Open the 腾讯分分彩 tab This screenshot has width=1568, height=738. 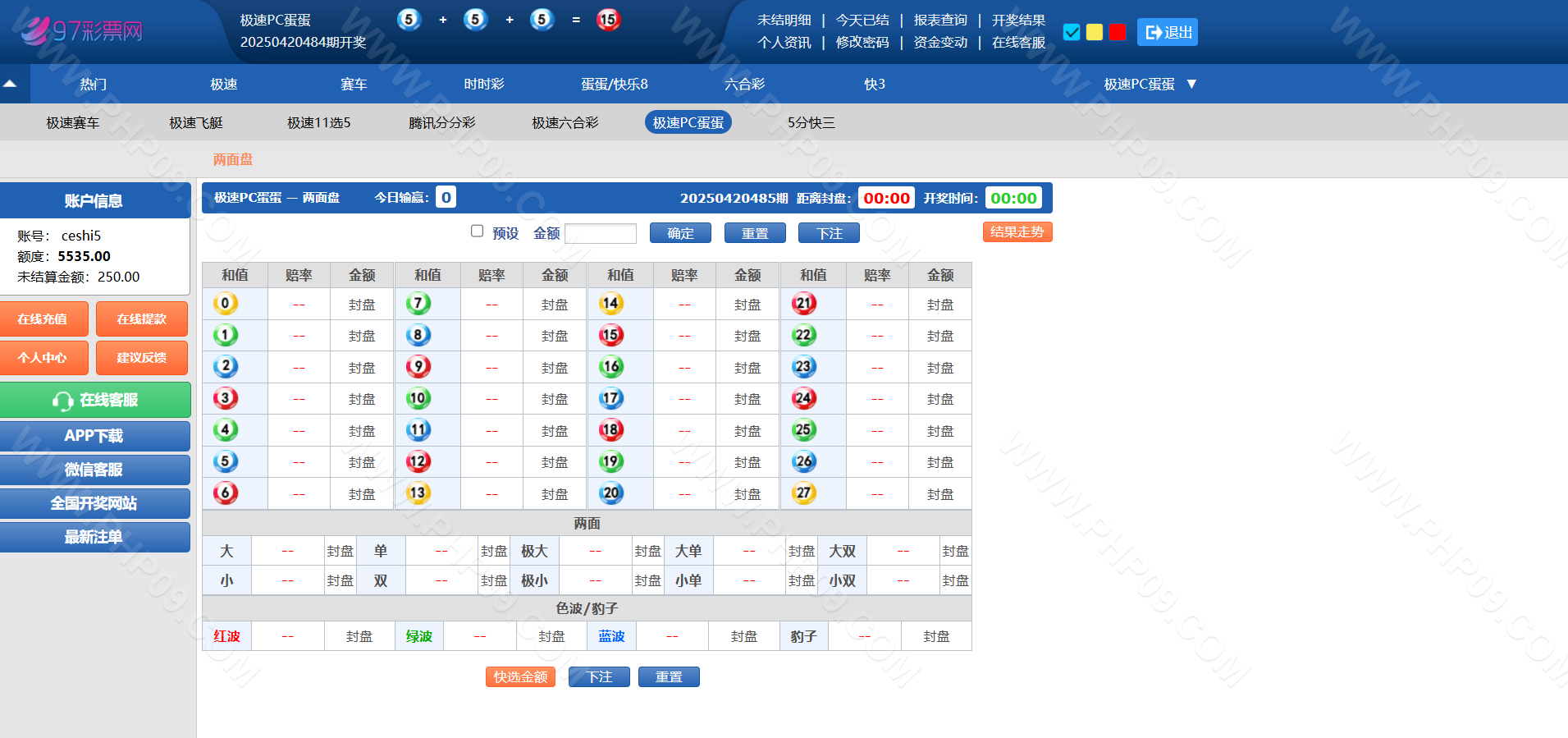click(x=442, y=122)
